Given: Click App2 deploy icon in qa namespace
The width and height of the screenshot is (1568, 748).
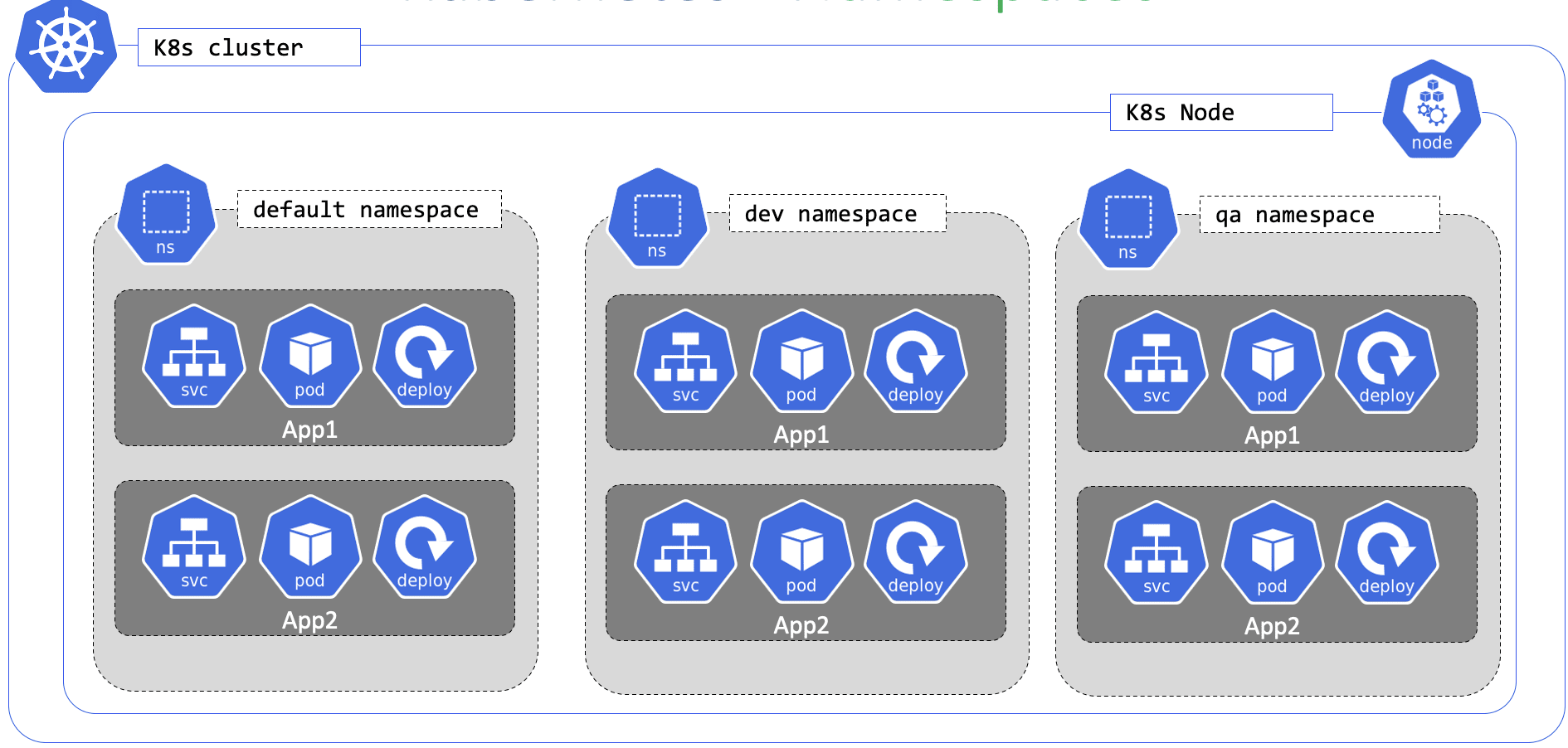Looking at the screenshot, I should click(x=1386, y=553).
